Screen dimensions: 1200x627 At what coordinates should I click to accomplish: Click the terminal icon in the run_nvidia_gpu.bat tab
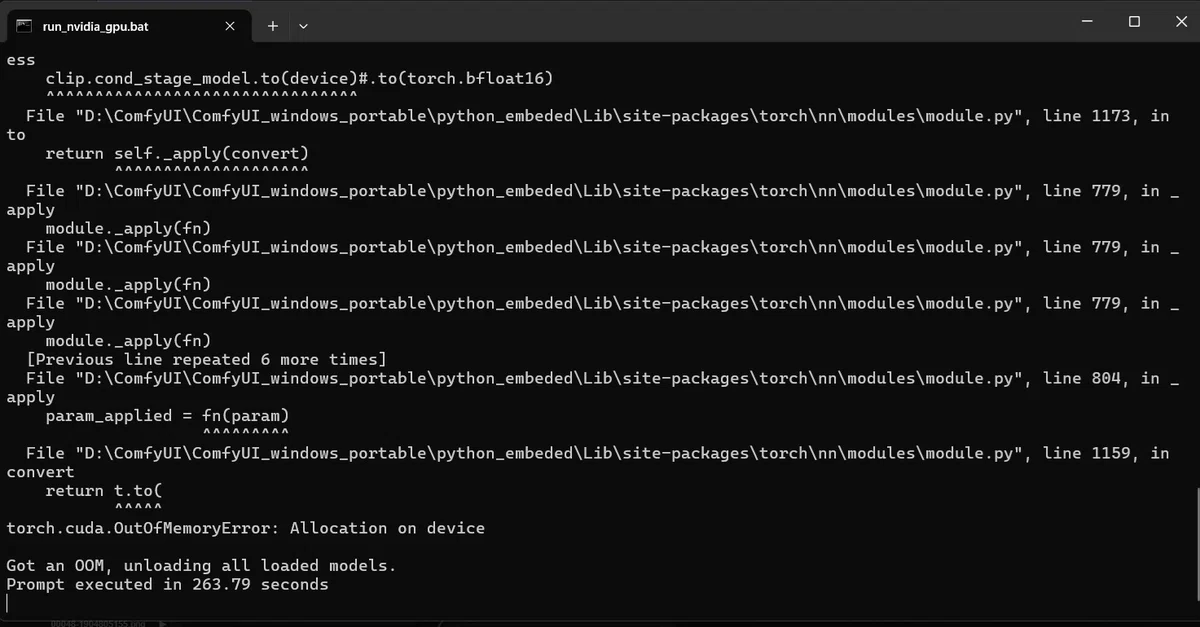24,26
